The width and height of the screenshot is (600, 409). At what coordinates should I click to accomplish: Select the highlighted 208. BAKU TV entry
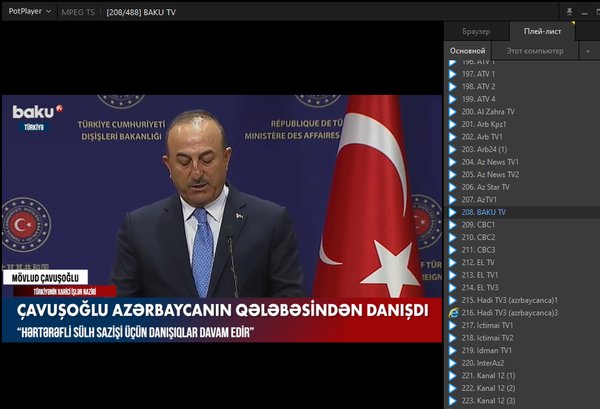[484, 213]
